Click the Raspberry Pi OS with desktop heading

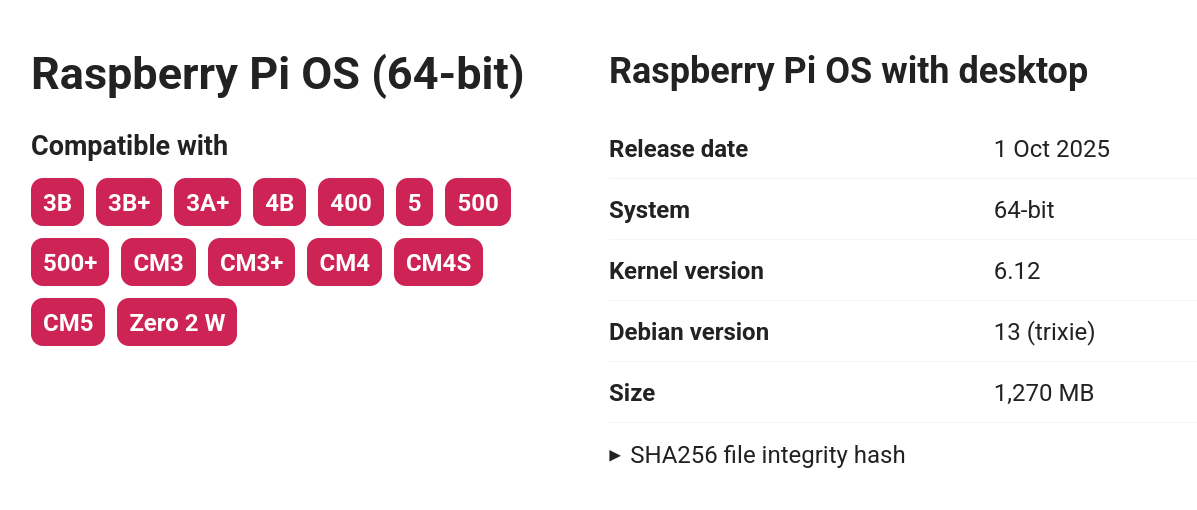pos(848,71)
